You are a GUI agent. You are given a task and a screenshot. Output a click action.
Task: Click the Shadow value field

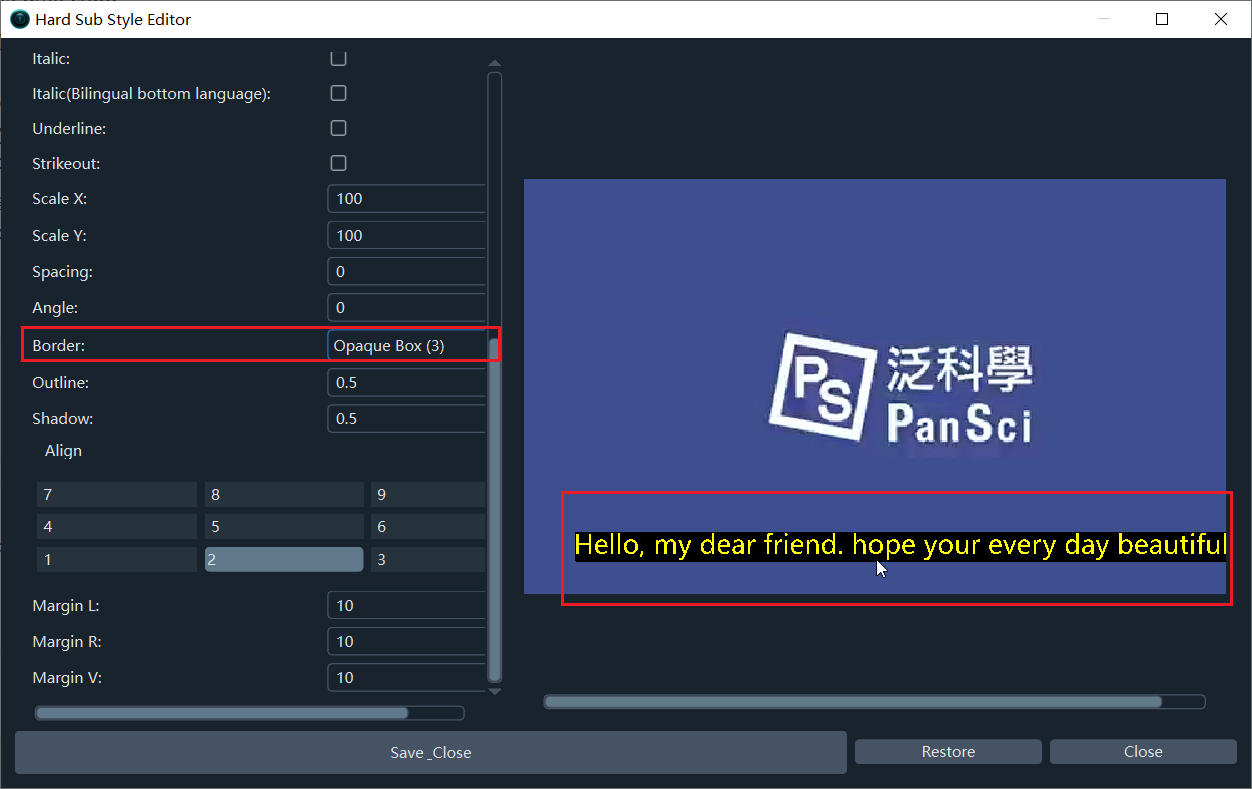(x=407, y=419)
